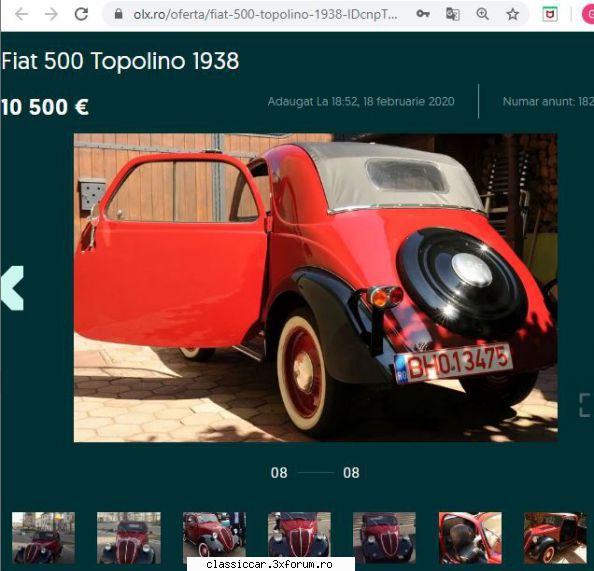Open the pink profile avatar

(588, 14)
